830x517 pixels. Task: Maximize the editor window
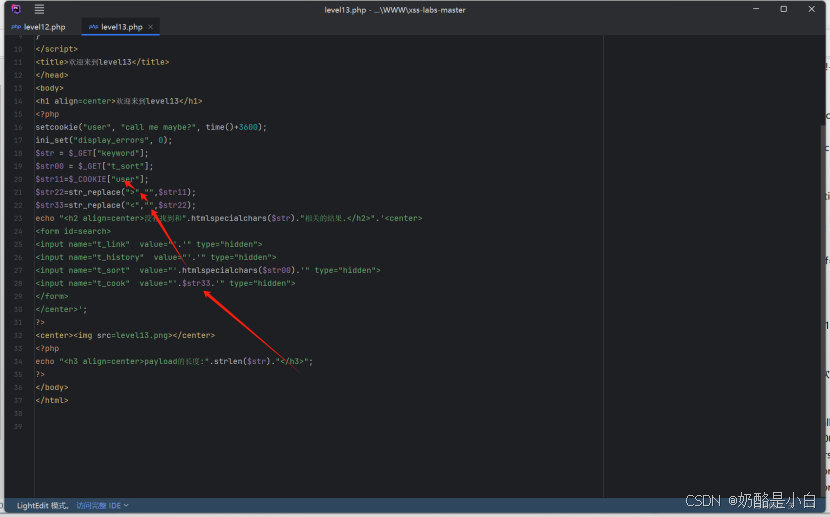click(x=783, y=9)
